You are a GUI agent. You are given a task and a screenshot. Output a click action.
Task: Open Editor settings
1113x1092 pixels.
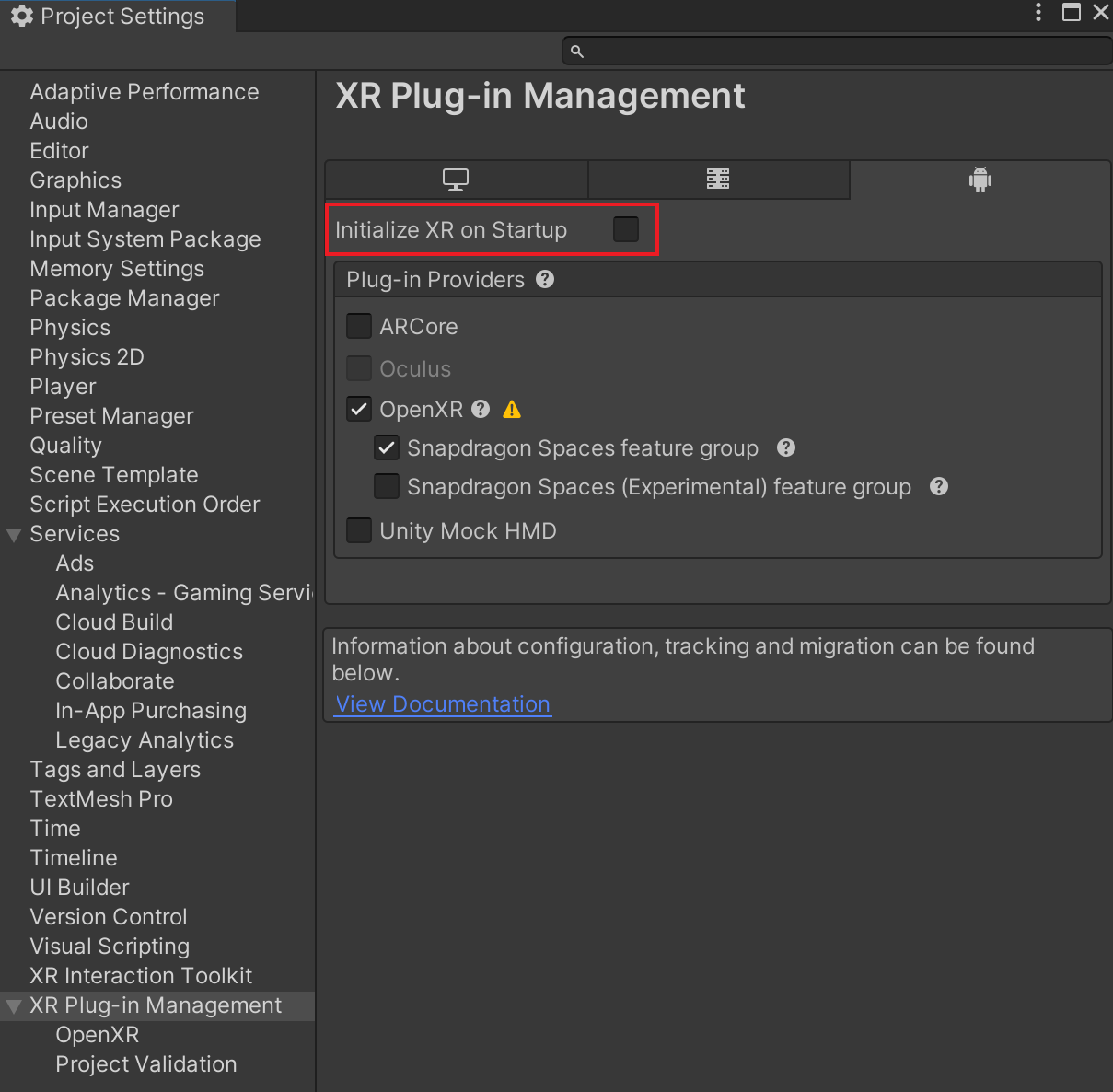point(59,151)
